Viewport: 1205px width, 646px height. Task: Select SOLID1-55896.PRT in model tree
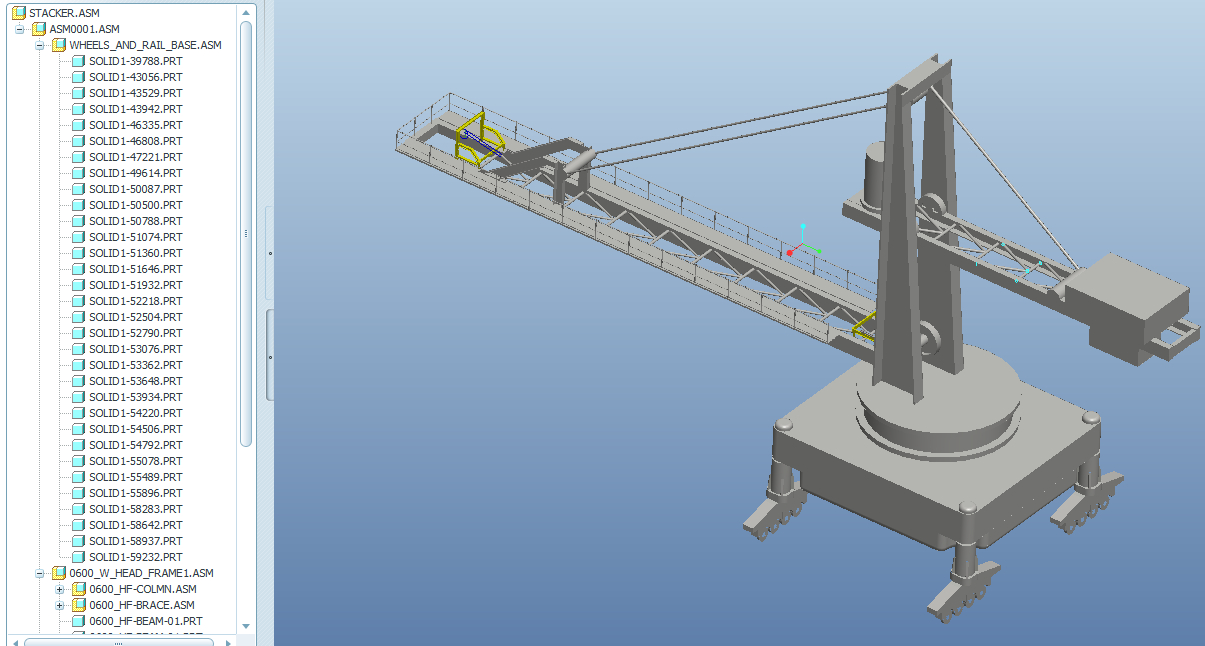point(136,493)
